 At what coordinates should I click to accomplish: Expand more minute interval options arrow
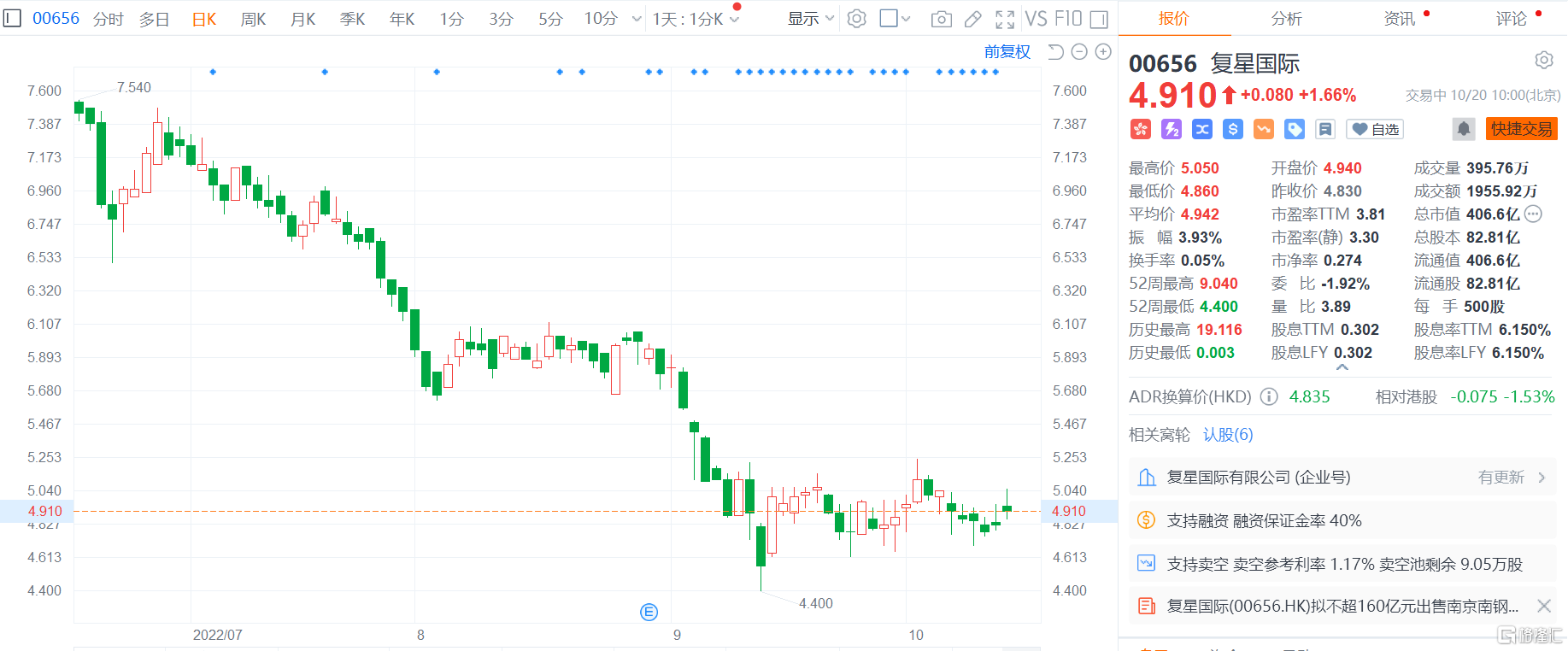(x=637, y=19)
